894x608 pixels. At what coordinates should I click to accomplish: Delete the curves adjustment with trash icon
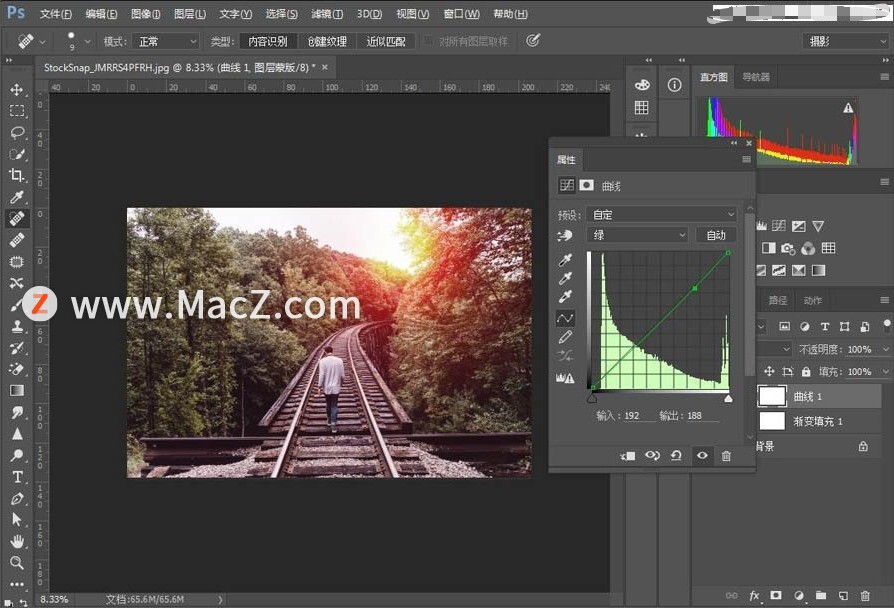(726, 456)
